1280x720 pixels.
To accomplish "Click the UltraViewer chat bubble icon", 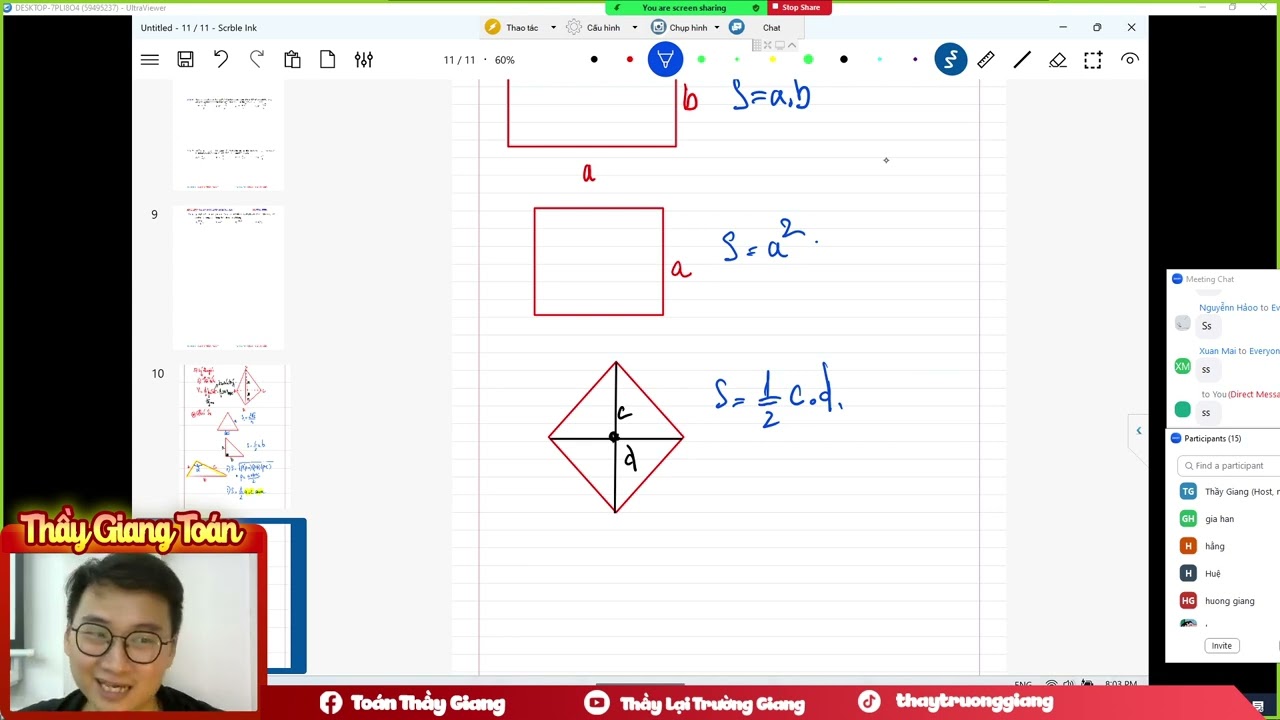I will (x=737, y=27).
